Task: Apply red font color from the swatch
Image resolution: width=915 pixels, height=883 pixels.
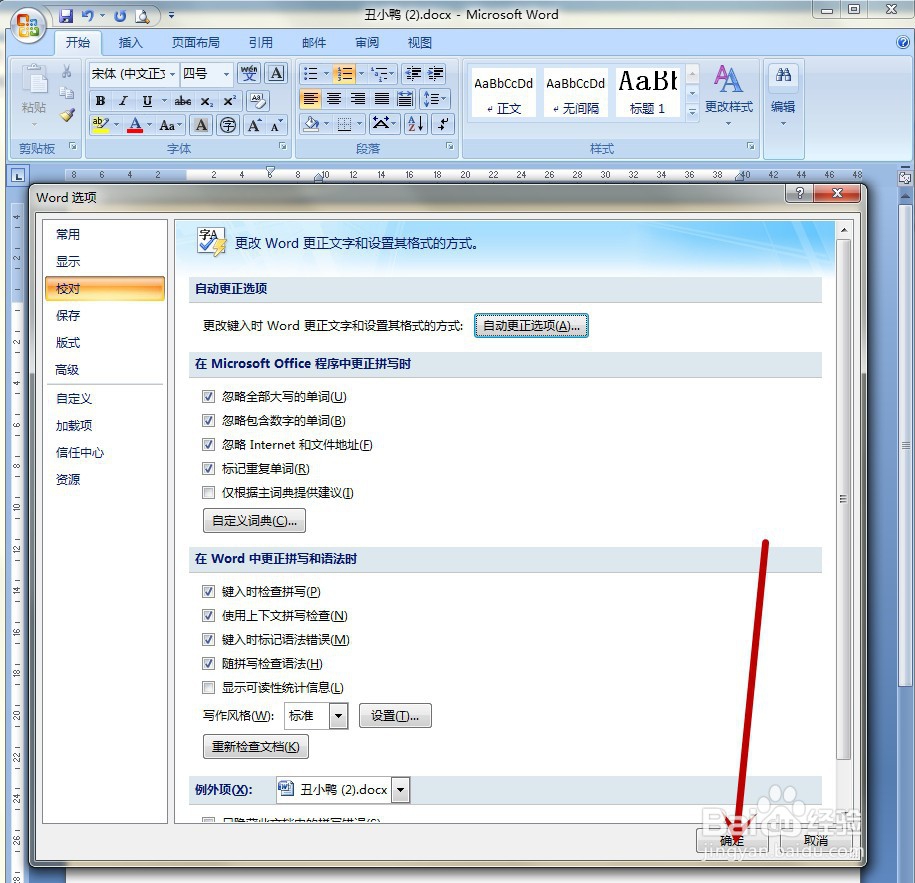Action: tap(135, 124)
